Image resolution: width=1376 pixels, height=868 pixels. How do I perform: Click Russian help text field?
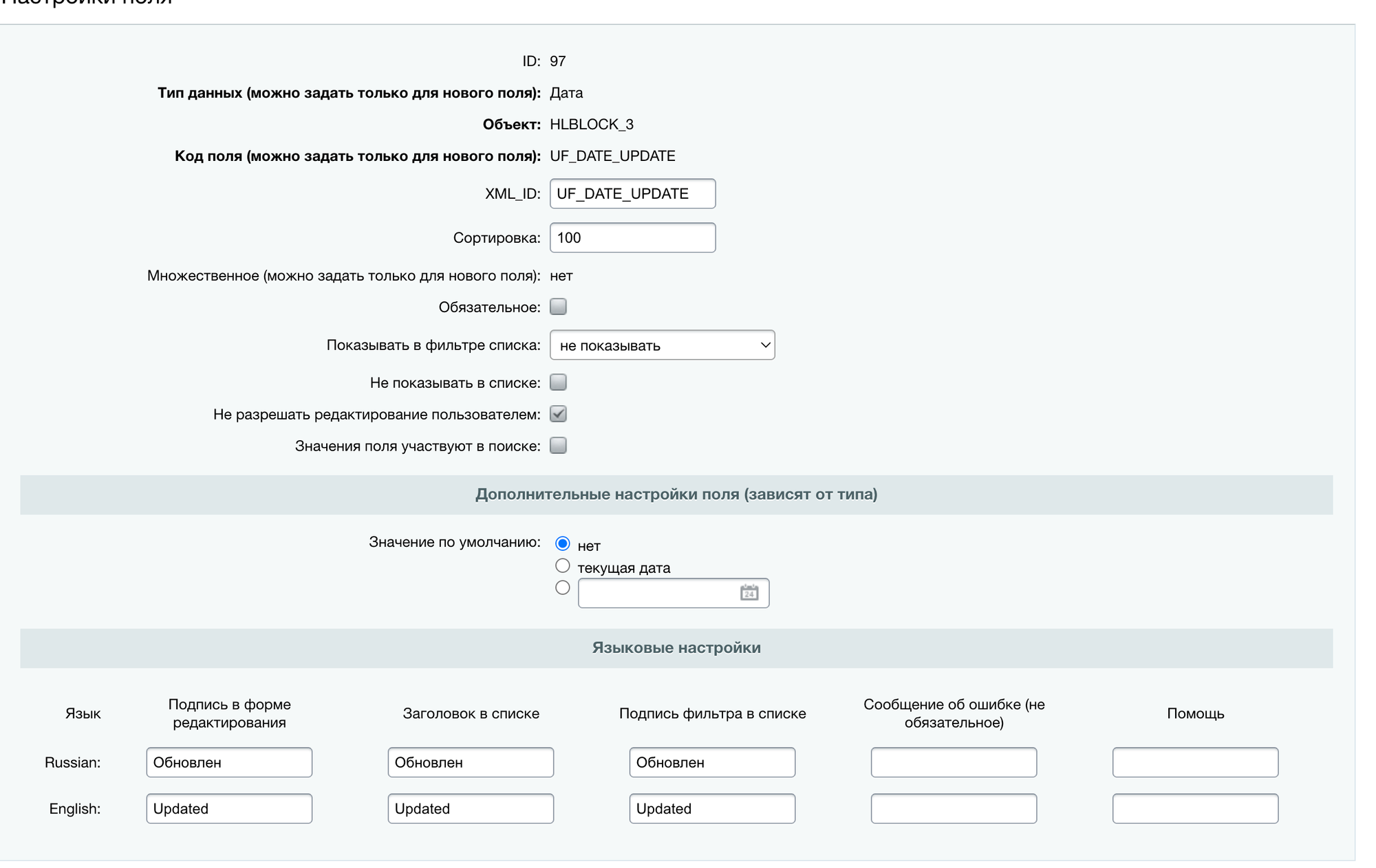tap(1195, 763)
